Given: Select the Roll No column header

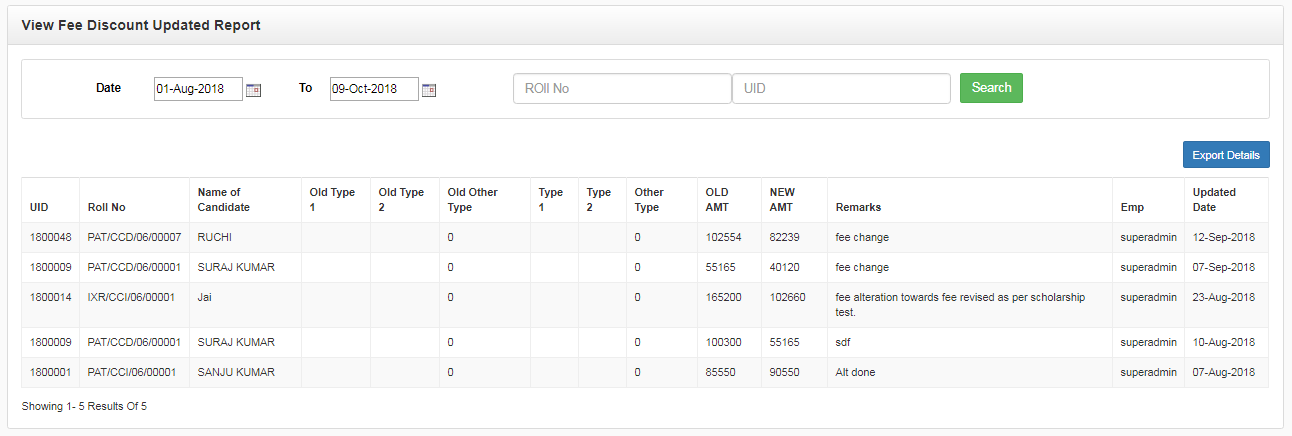Looking at the screenshot, I should pyautogui.click(x=107, y=207).
